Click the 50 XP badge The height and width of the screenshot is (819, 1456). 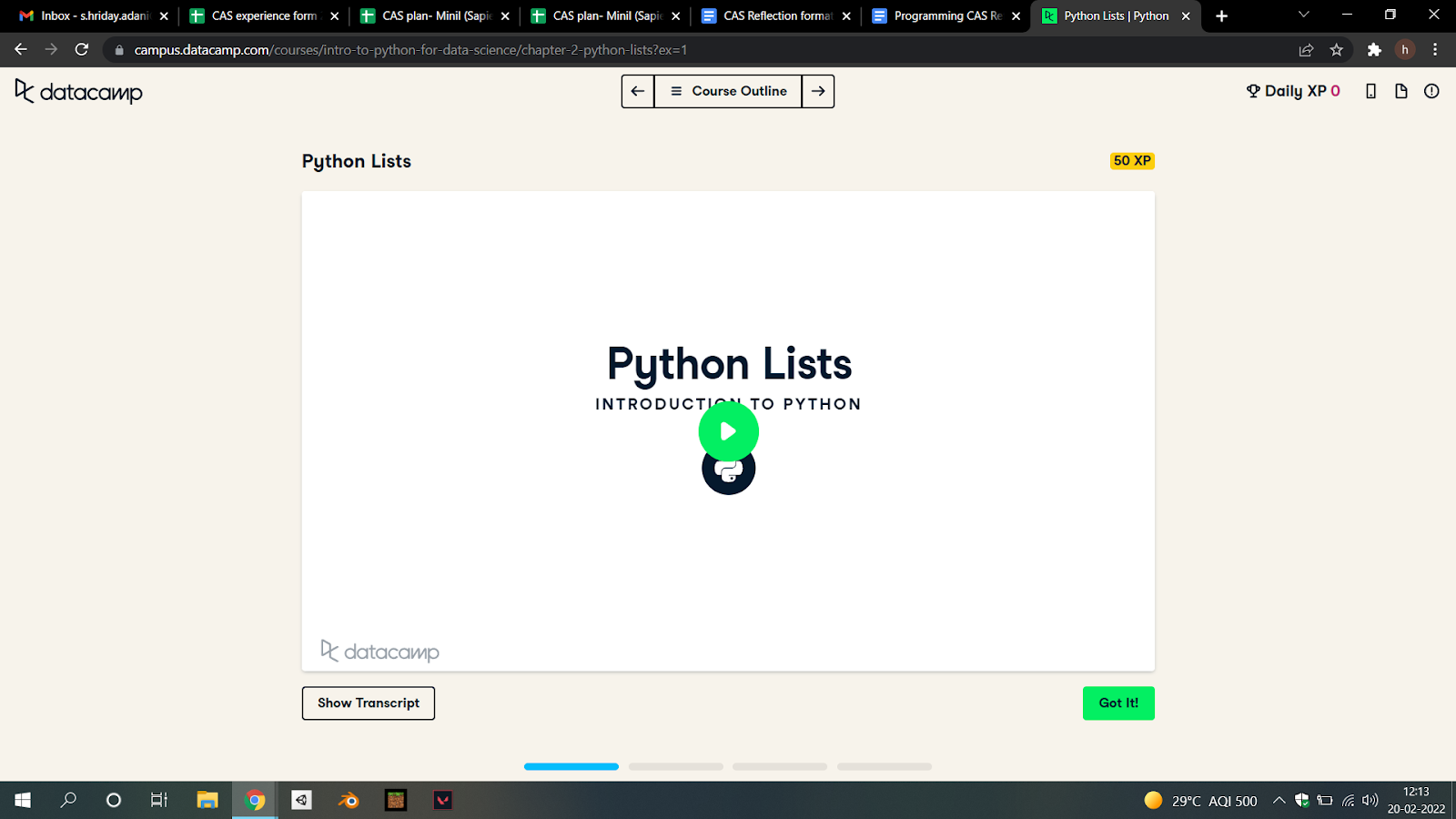click(x=1132, y=161)
